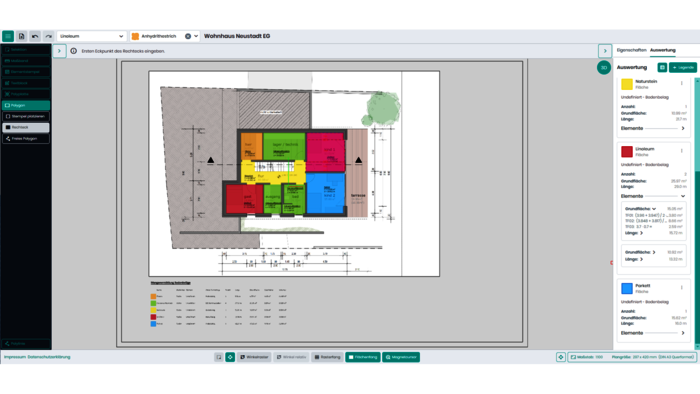The width and height of the screenshot is (700, 394).
Task: Open the Linoleum material dropdown
Action: tap(92, 36)
